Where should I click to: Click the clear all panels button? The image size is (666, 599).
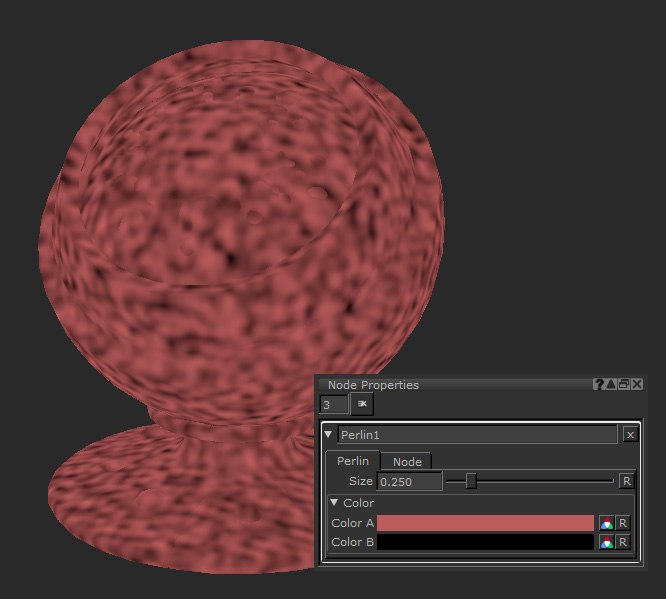[362, 404]
